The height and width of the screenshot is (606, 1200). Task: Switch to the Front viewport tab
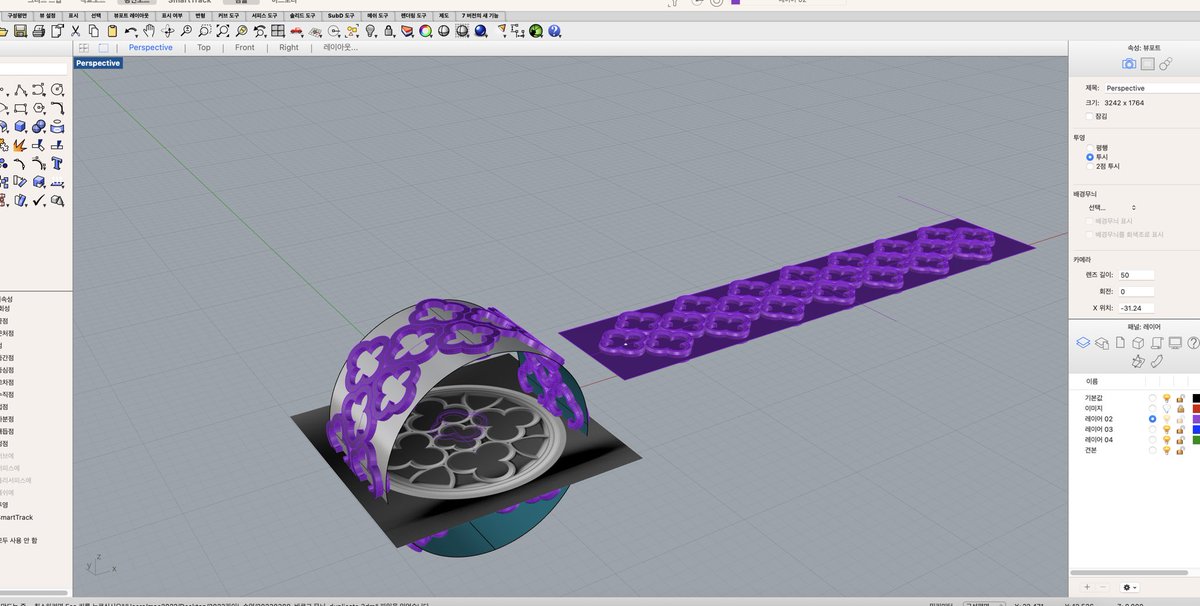(x=245, y=47)
